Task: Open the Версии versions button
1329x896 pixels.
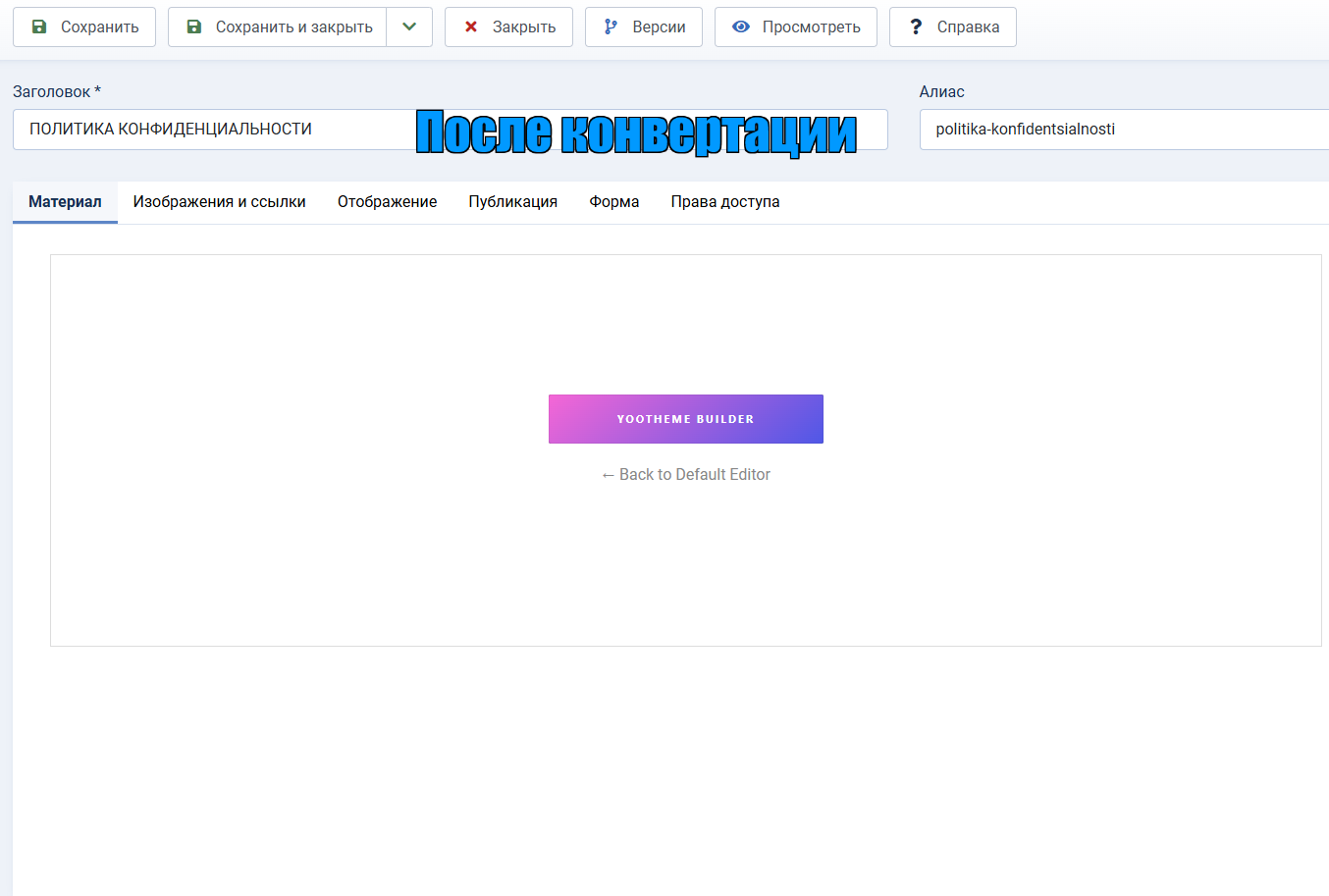Action: point(644,26)
